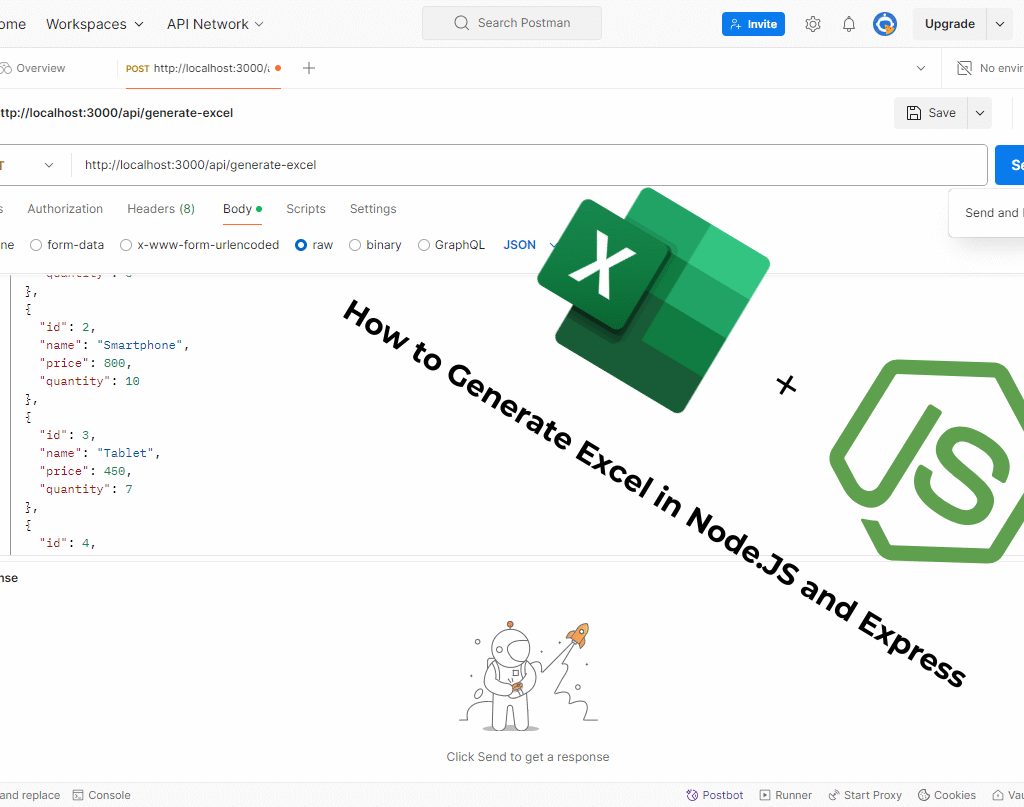Open notifications bell icon
Screen dimensions: 1024x807
click(848, 24)
